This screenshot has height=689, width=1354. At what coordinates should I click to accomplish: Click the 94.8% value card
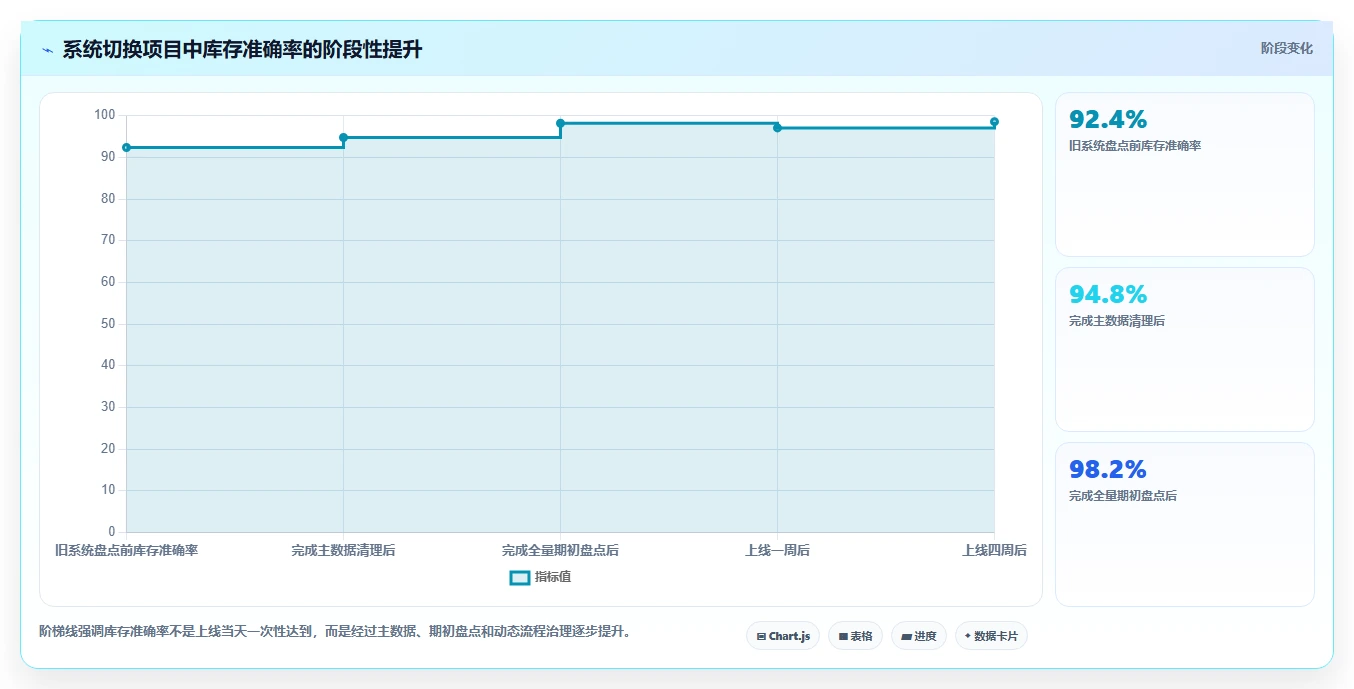1184,349
